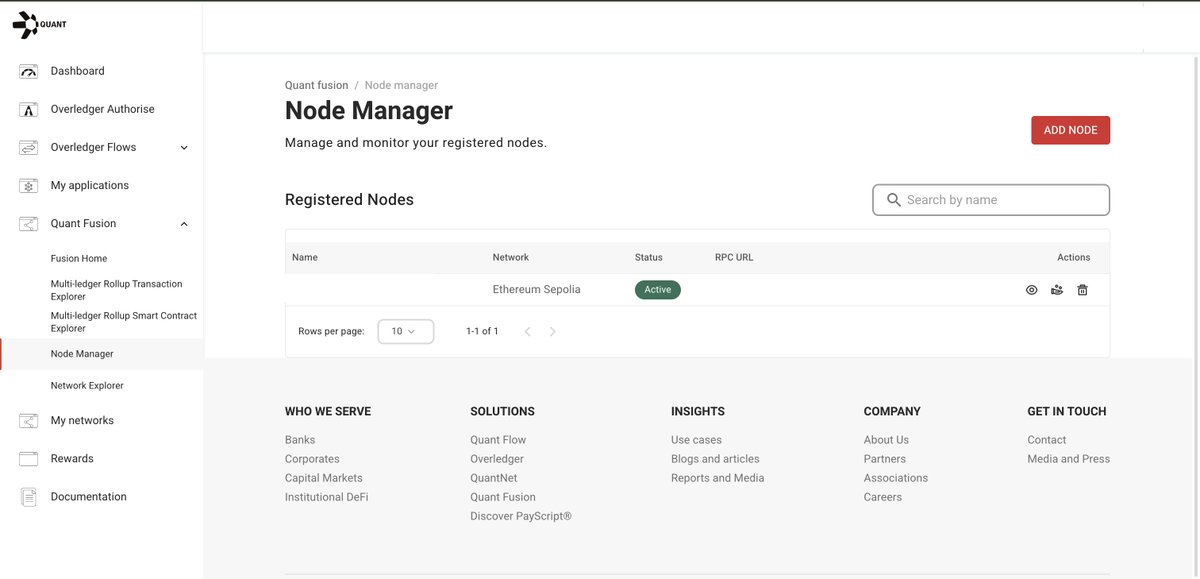Click the Overledger Flows sidebar icon
Image resolution: width=1200 pixels, height=579 pixels.
point(29,147)
